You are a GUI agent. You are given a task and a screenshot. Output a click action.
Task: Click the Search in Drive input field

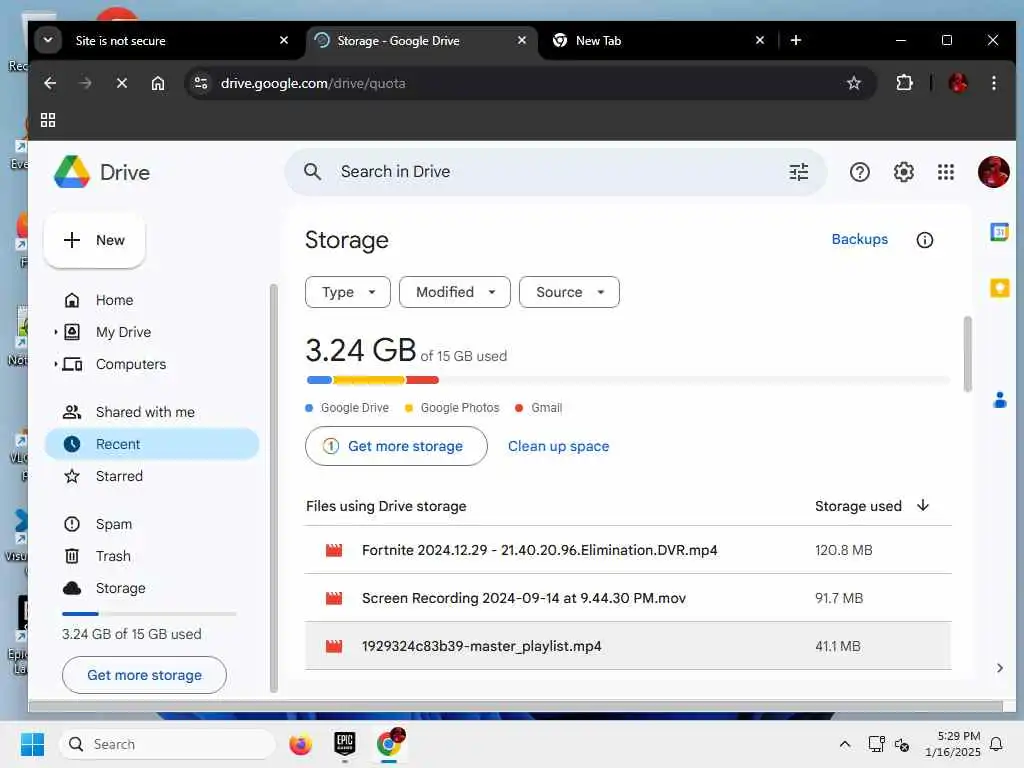[555, 172]
